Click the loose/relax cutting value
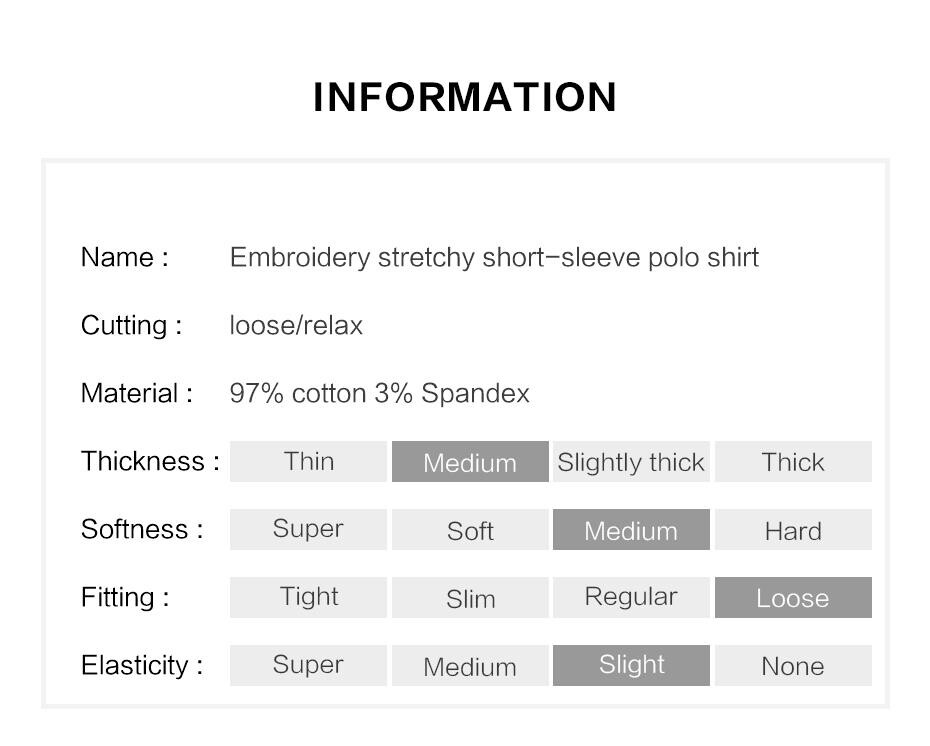 tap(296, 326)
